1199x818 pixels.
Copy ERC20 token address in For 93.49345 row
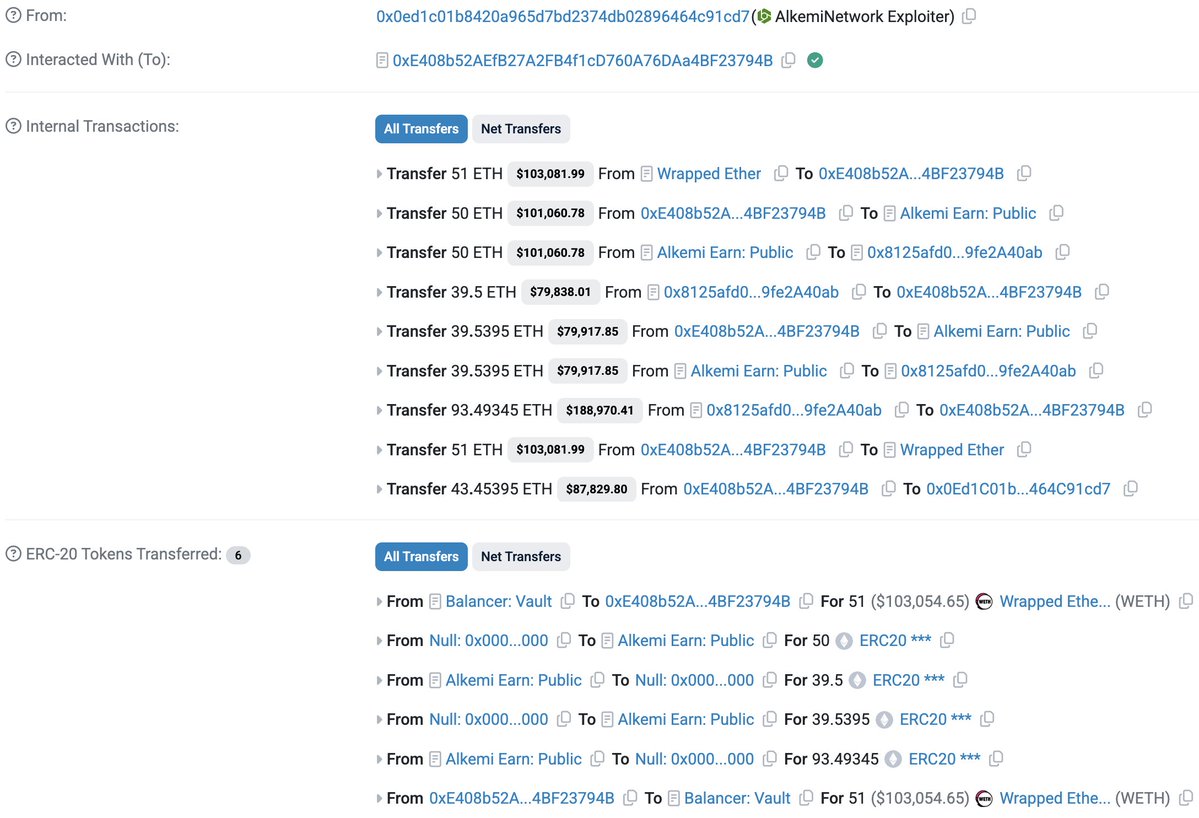tap(996, 759)
